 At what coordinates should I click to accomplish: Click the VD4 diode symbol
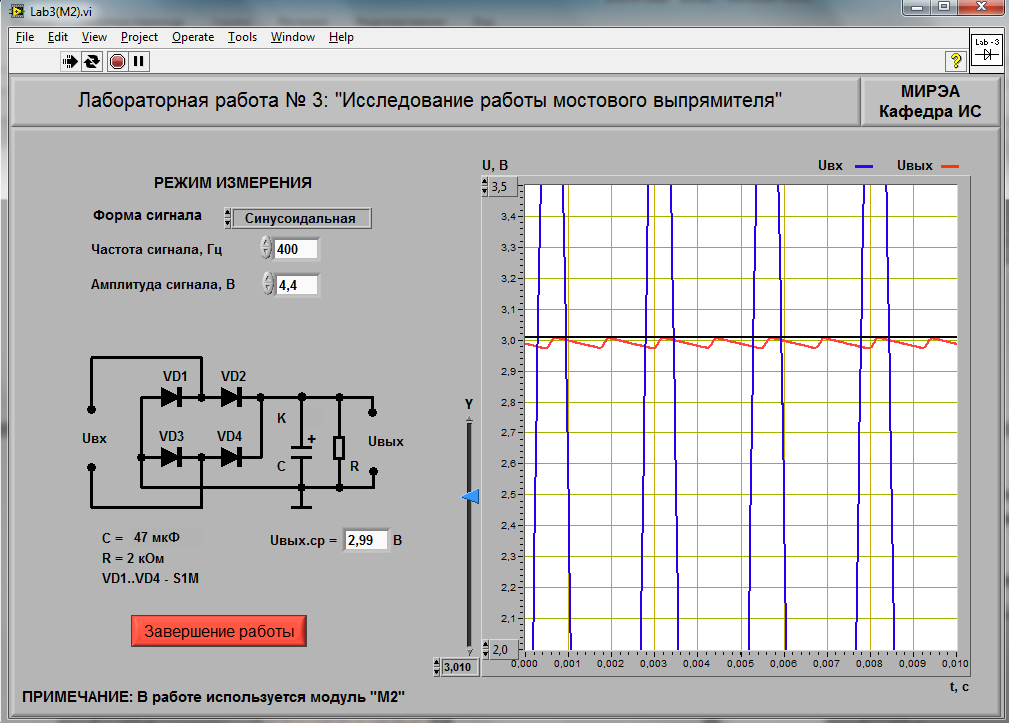(x=232, y=457)
